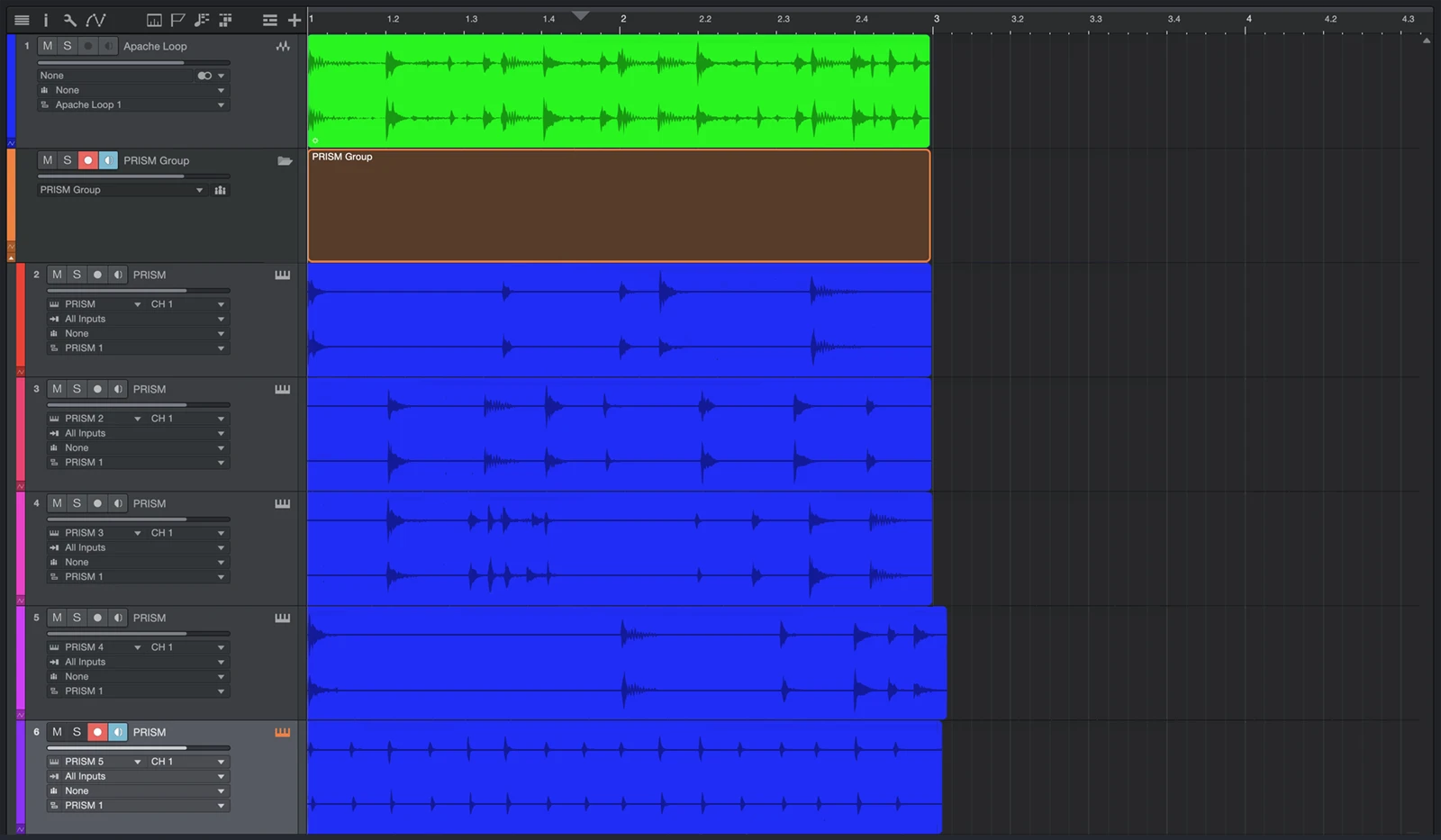Click the waveform icon on the Apache Loop track
The image size is (1441, 840).
click(283, 45)
